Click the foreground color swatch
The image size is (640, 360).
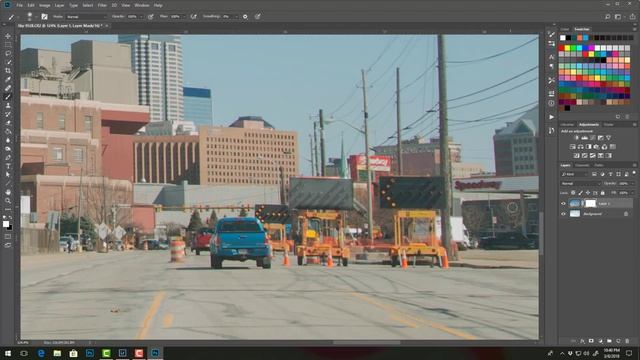click(6, 224)
